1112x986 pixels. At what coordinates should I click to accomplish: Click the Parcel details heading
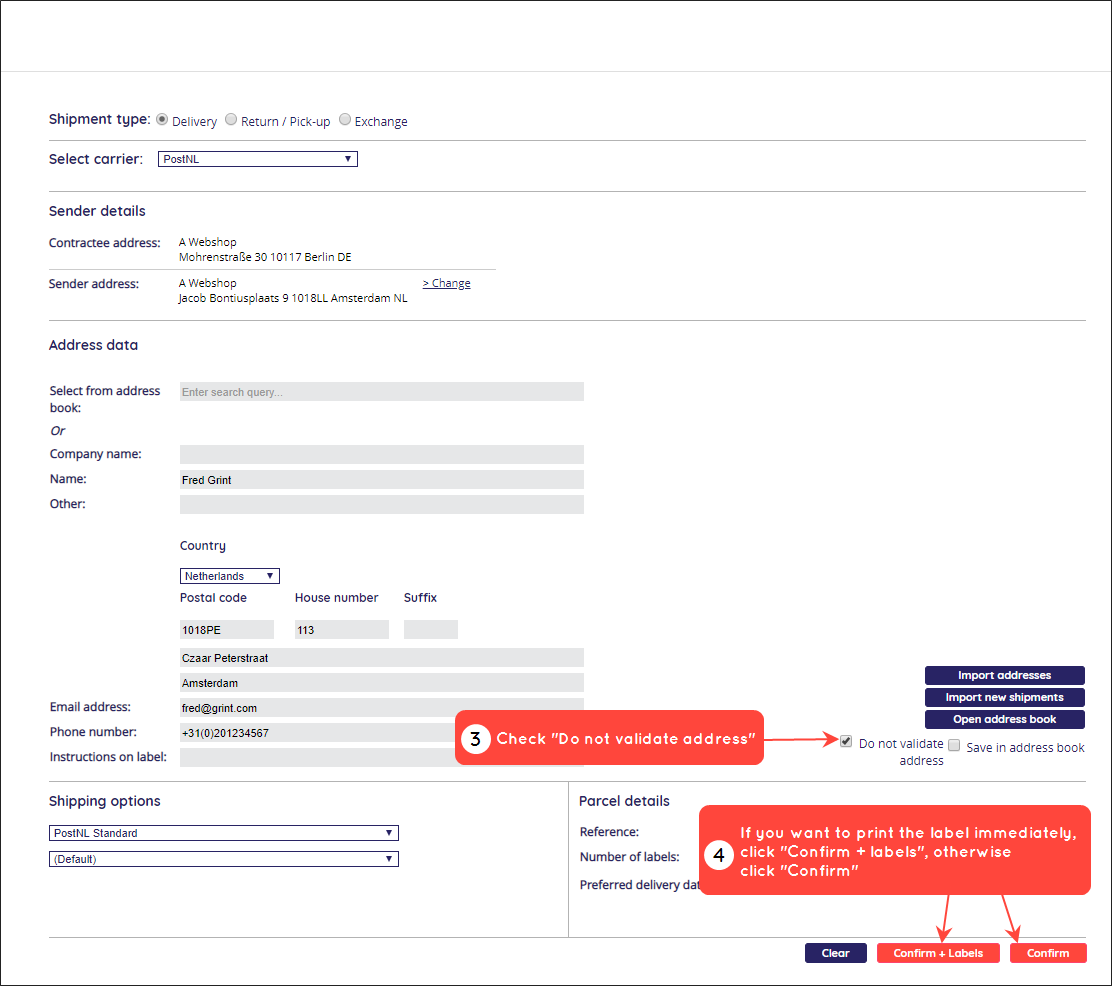[624, 801]
